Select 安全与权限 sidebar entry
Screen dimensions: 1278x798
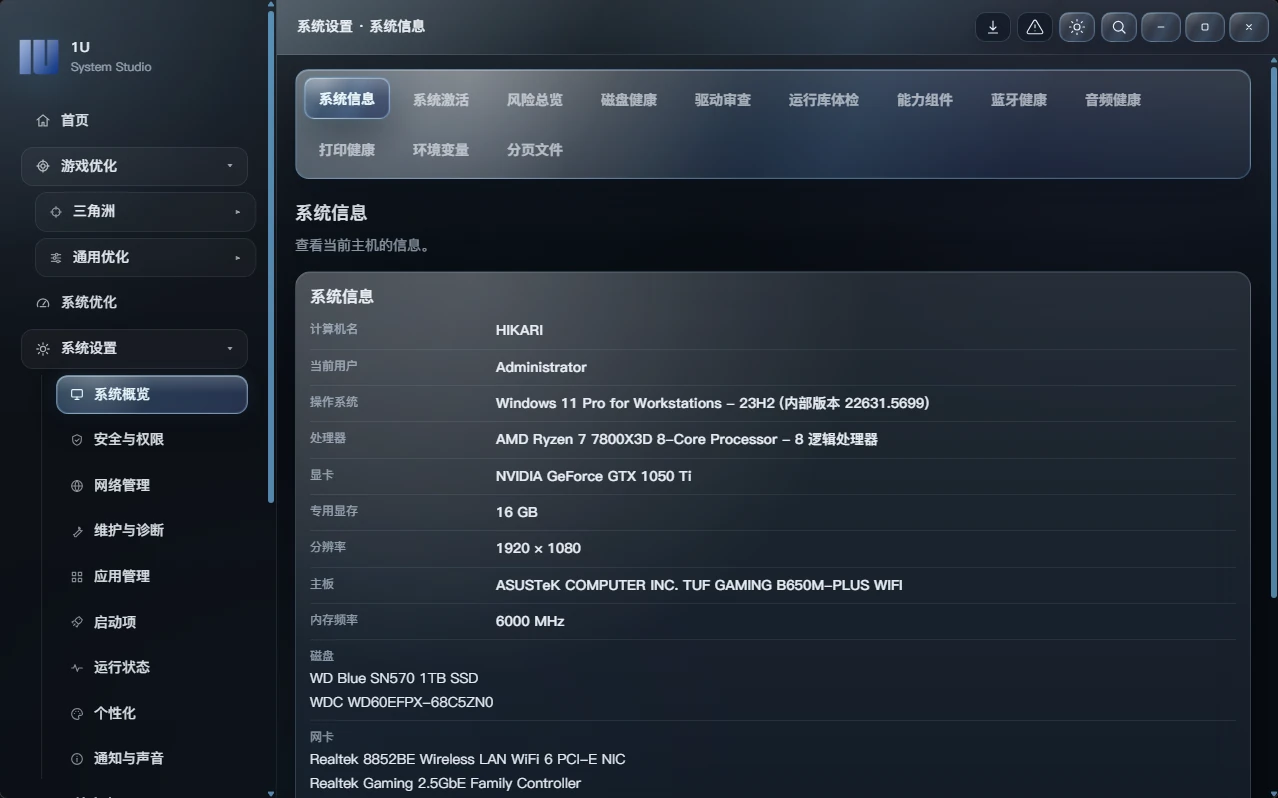[151, 440]
